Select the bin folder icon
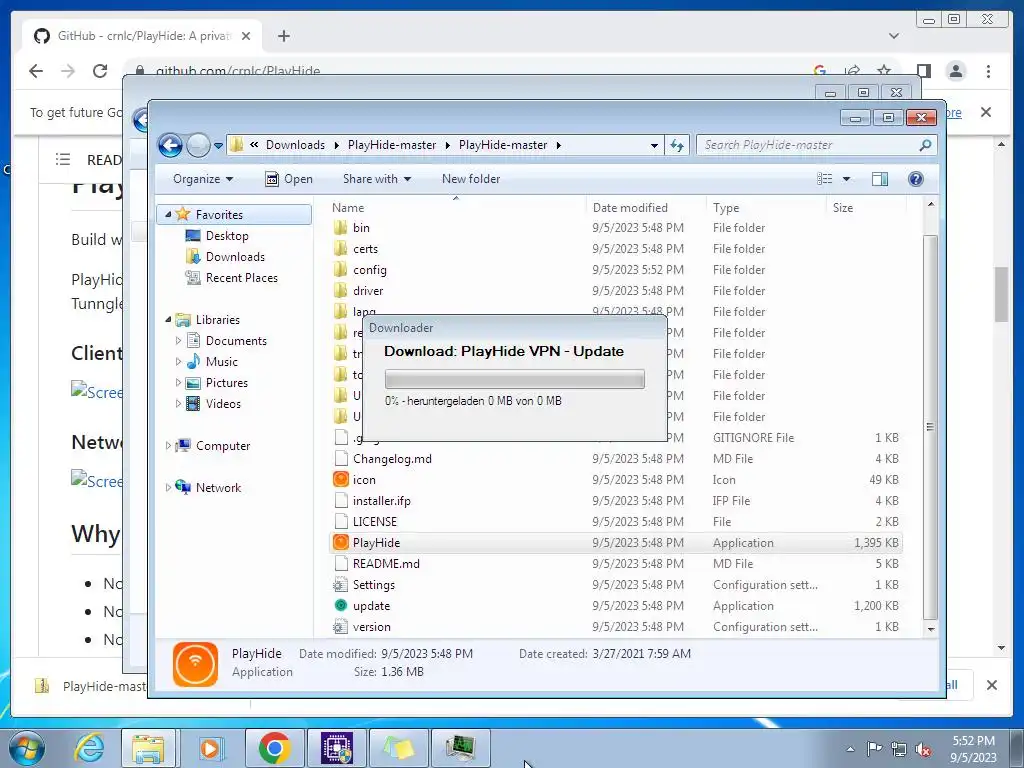This screenshot has width=1024, height=768. [x=340, y=228]
